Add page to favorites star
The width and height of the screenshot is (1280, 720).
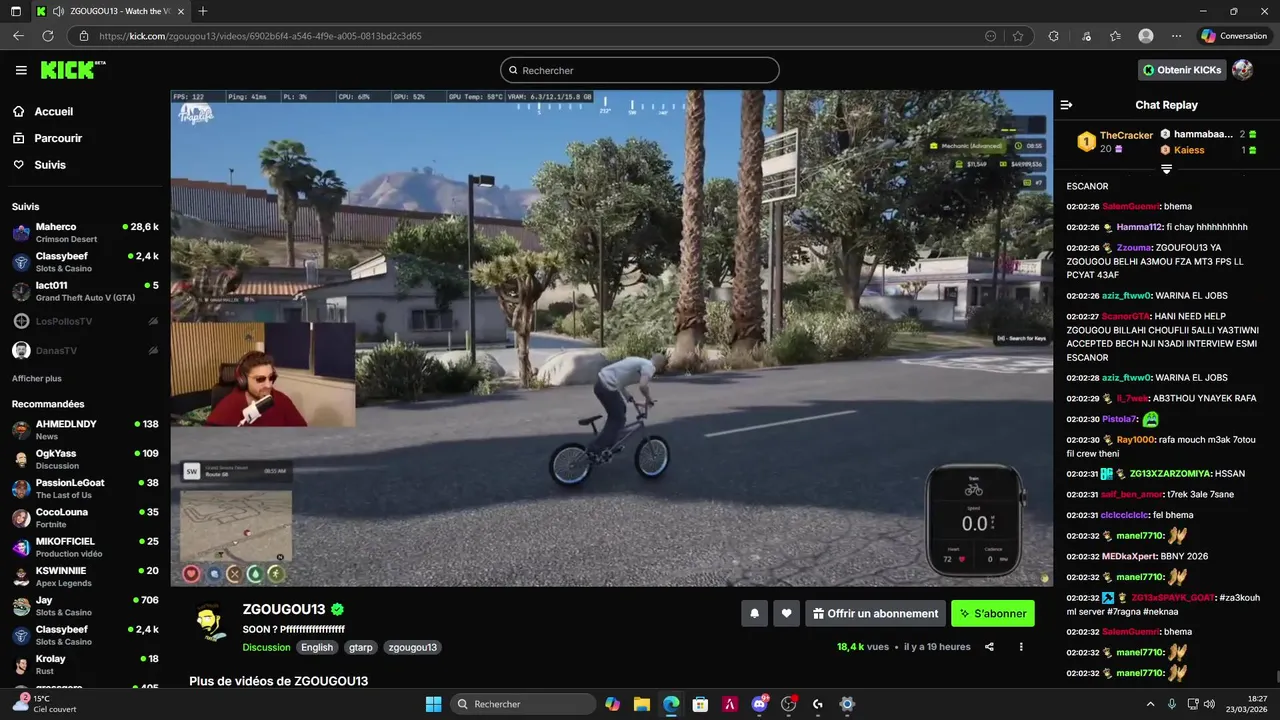pos(1018,36)
